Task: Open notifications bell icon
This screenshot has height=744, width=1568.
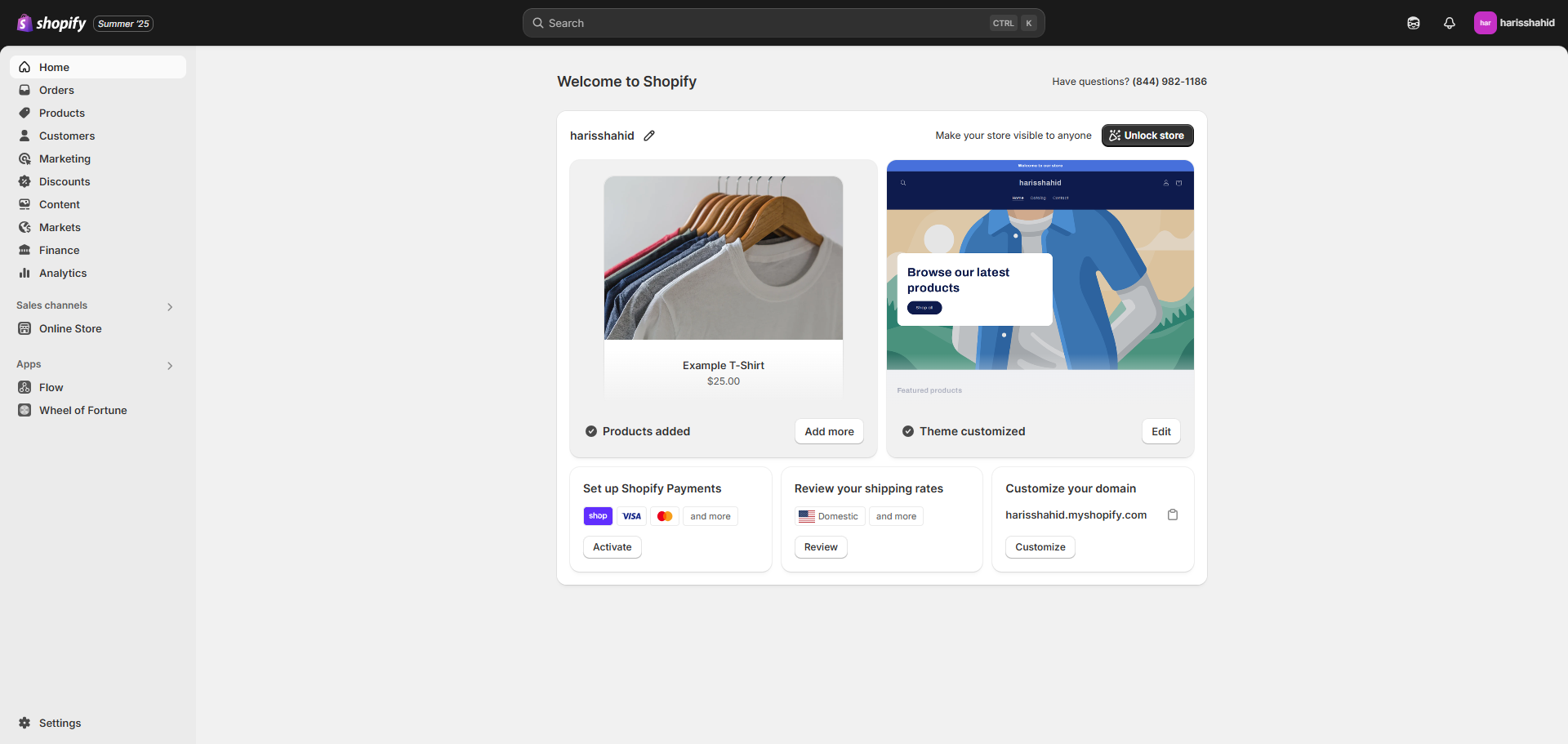Action: click(1450, 23)
